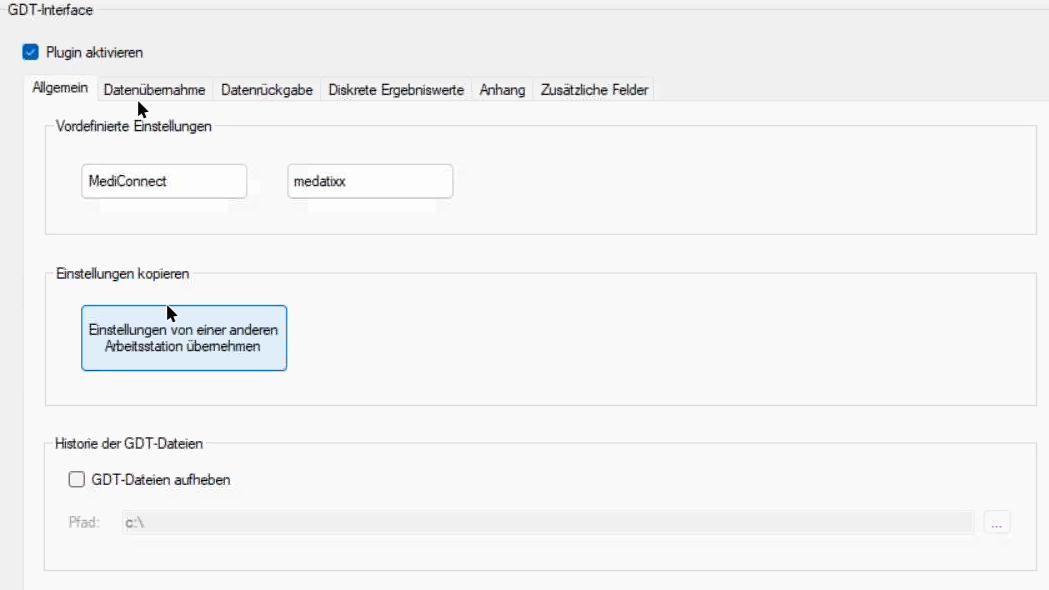The width and height of the screenshot is (1049, 590).
Task: Click the 'Plugin aktivieren' label text
Action: pyautogui.click(x=94, y=52)
